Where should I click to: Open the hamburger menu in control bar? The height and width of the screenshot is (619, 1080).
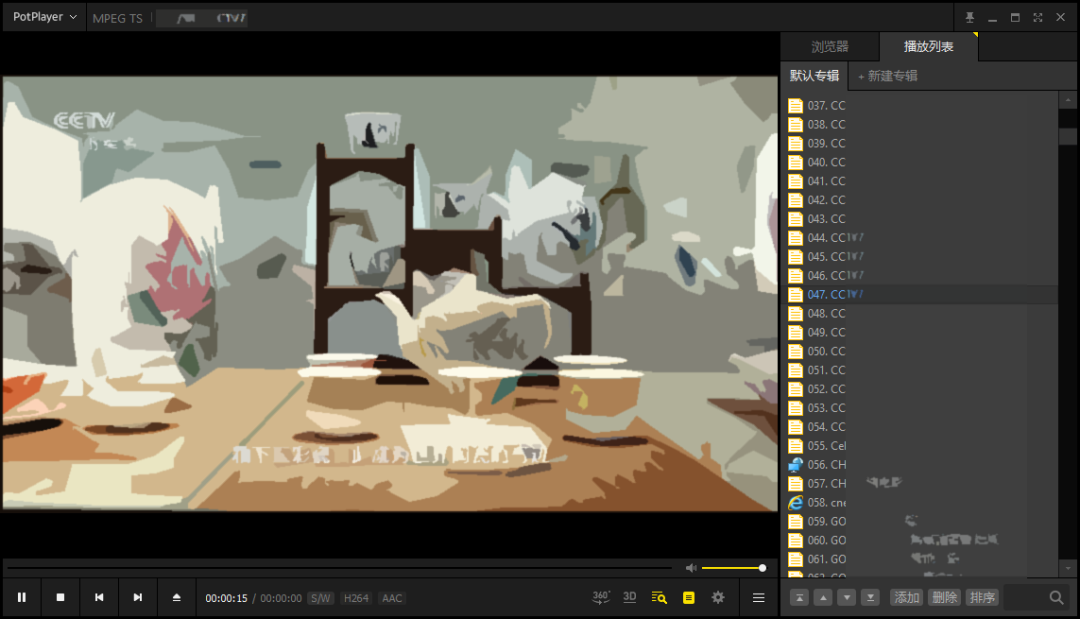[758, 598]
